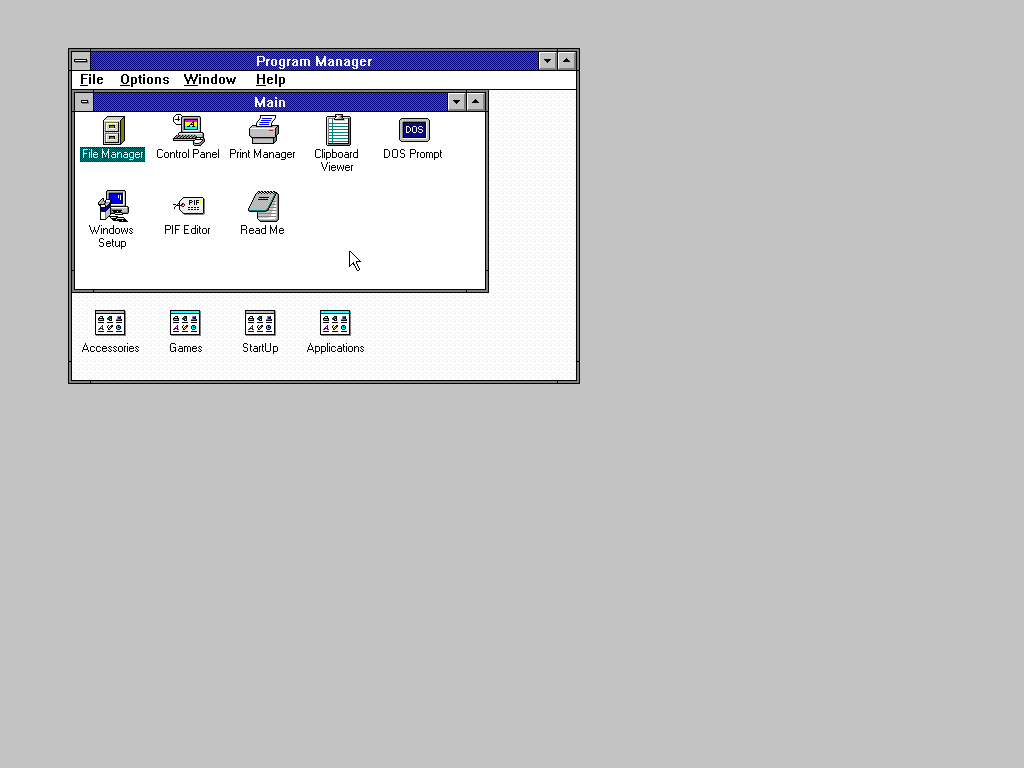Image resolution: width=1024 pixels, height=768 pixels.
Task: Select the Print Manager icon
Action: point(263,131)
